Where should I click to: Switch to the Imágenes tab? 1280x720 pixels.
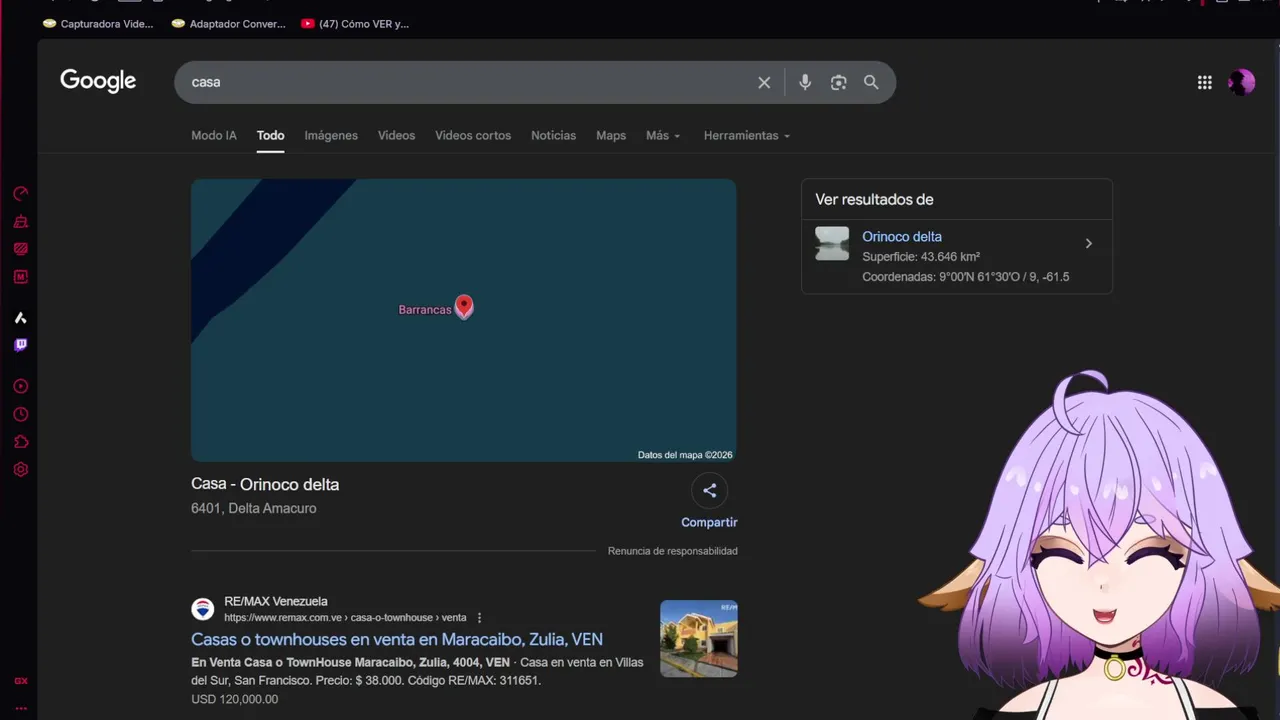point(331,136)
